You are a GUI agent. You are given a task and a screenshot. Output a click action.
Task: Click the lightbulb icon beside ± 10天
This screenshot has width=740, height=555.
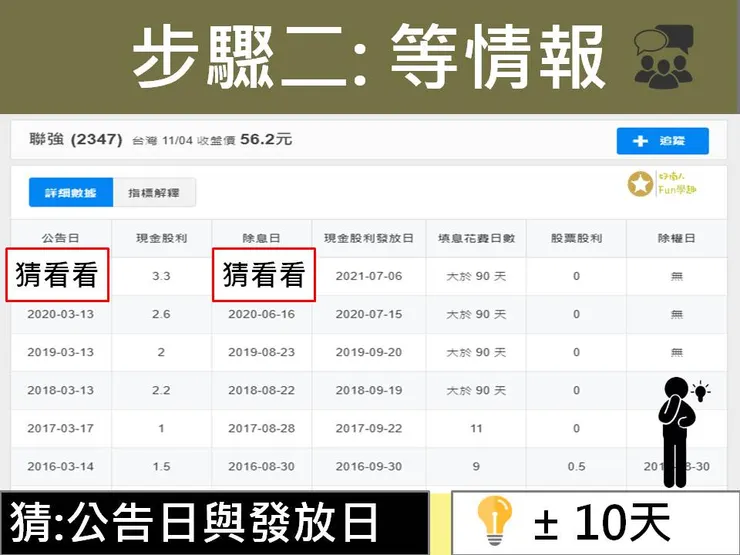tap(494, 521)
